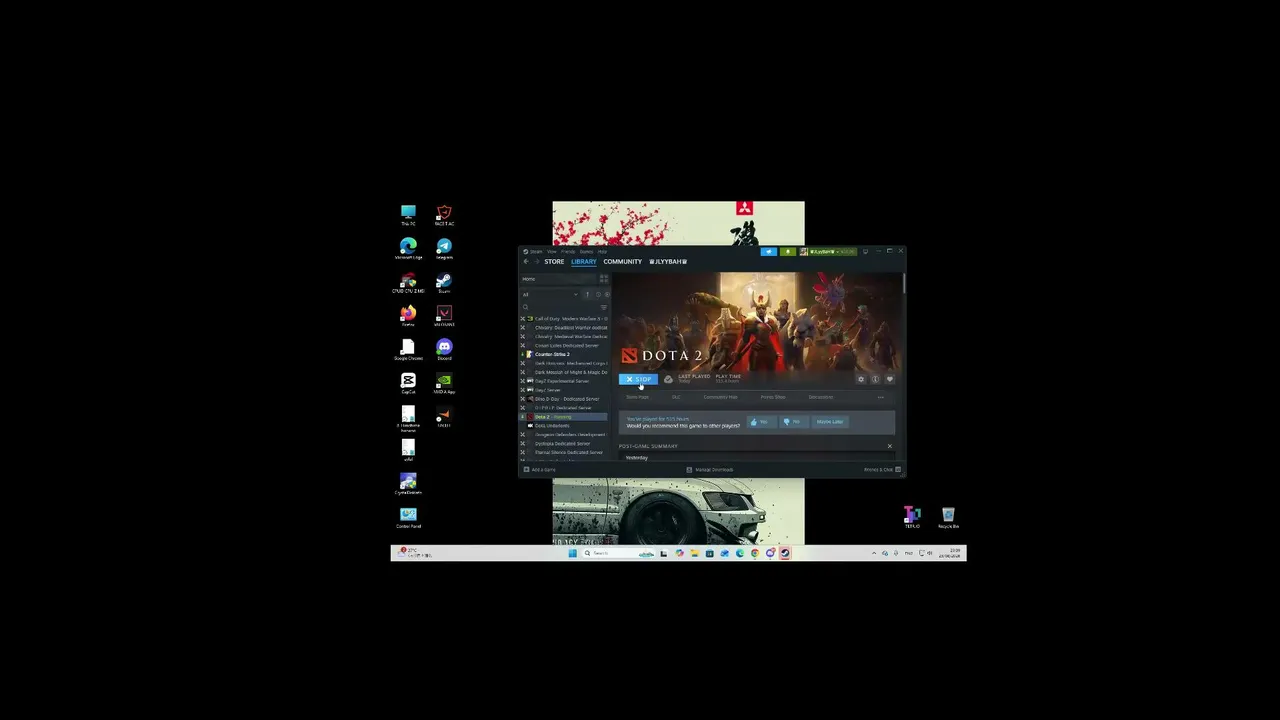Viewport: 1280px width, 720px height.
Task: Click the Steam library vertical scrollbar
Action: (904, 283)
